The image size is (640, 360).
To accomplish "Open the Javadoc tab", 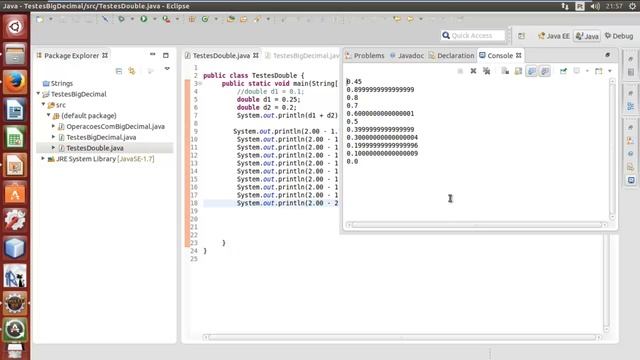I will click(x=407, y=56).
